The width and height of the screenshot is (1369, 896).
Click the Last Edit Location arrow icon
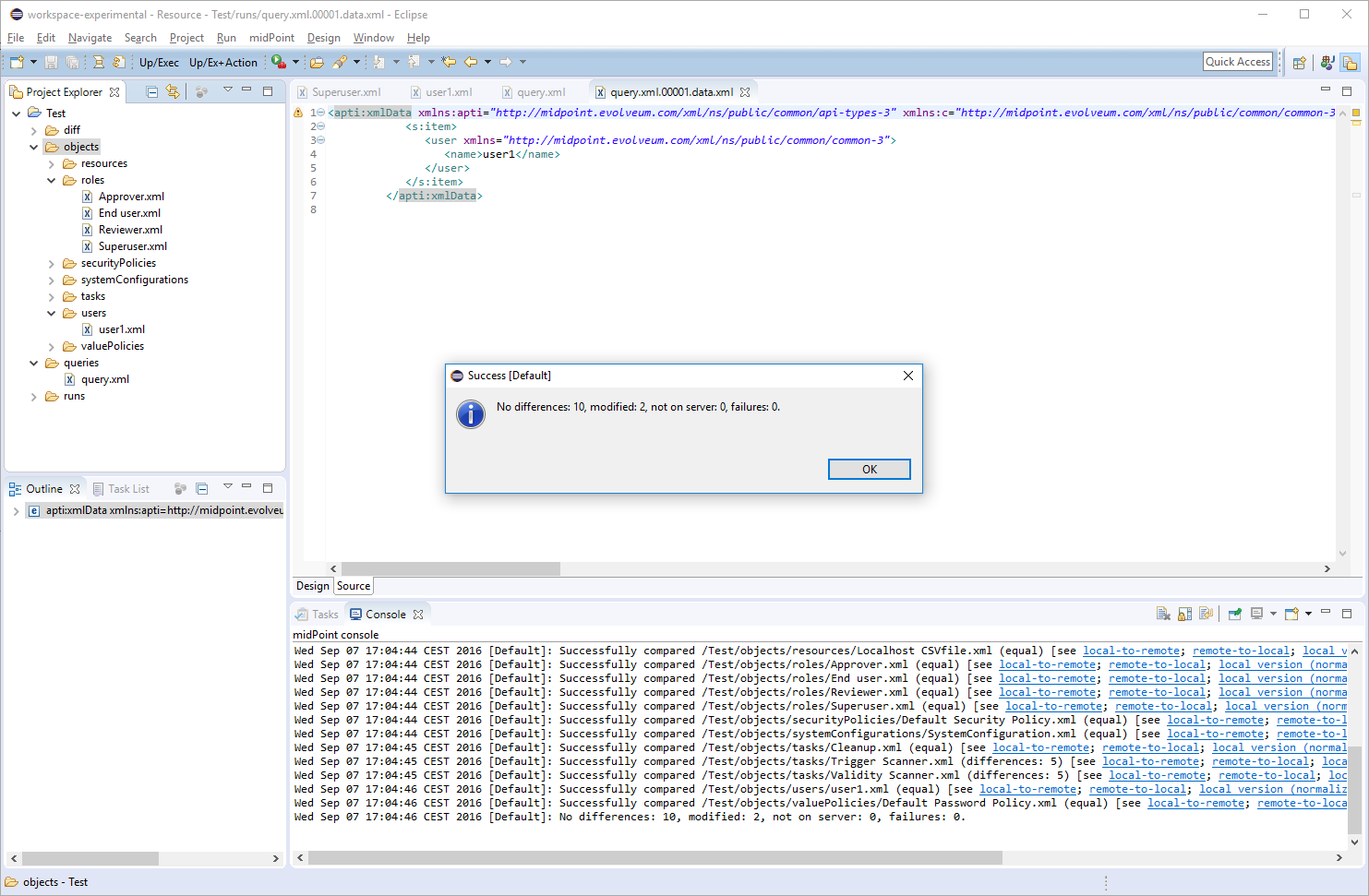click(449, 62)
